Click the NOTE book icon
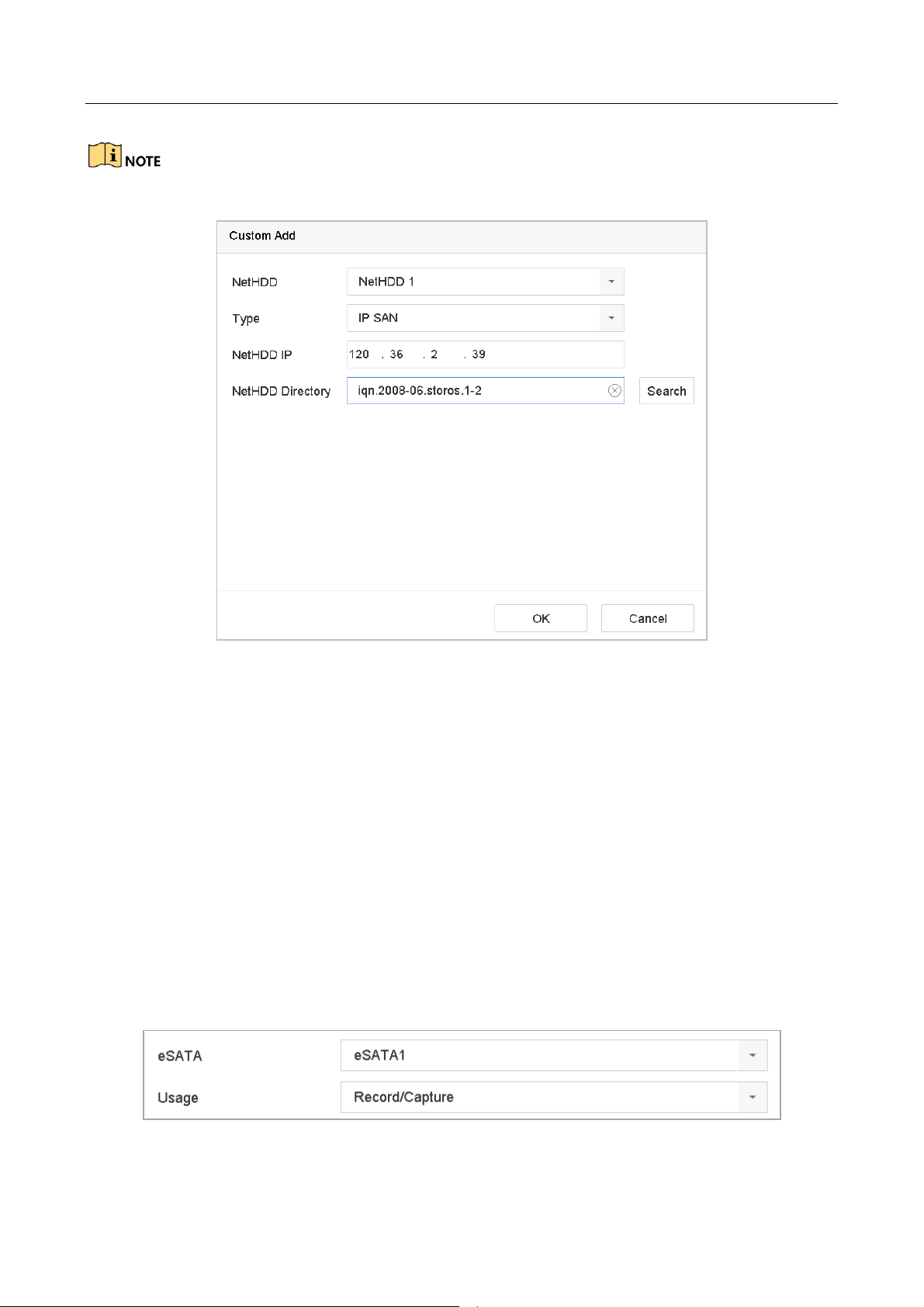Image resolution: width=924 pixels, height=1307 pixels. pyautogui.click(x=105, y=156)
